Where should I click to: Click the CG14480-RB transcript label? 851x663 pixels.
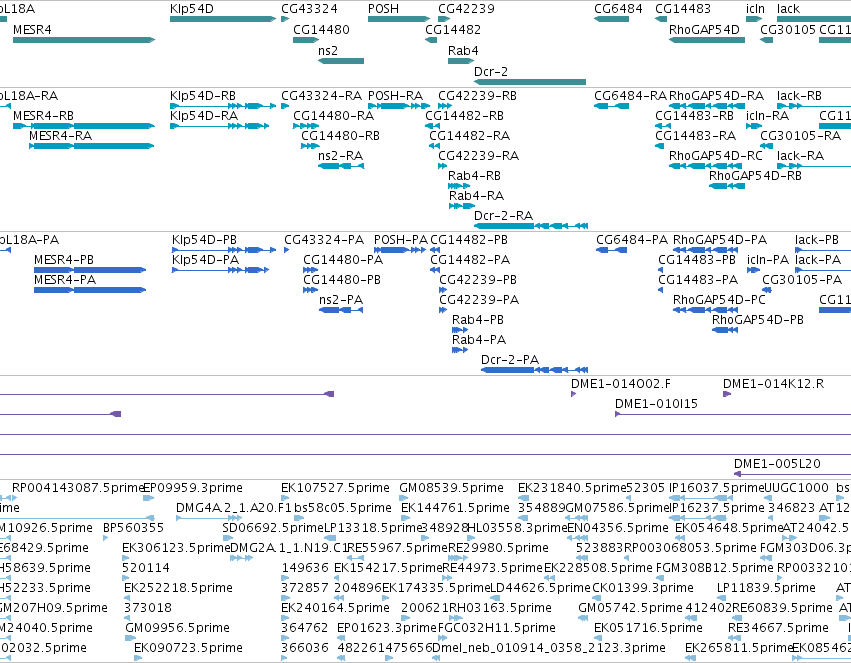340,136
